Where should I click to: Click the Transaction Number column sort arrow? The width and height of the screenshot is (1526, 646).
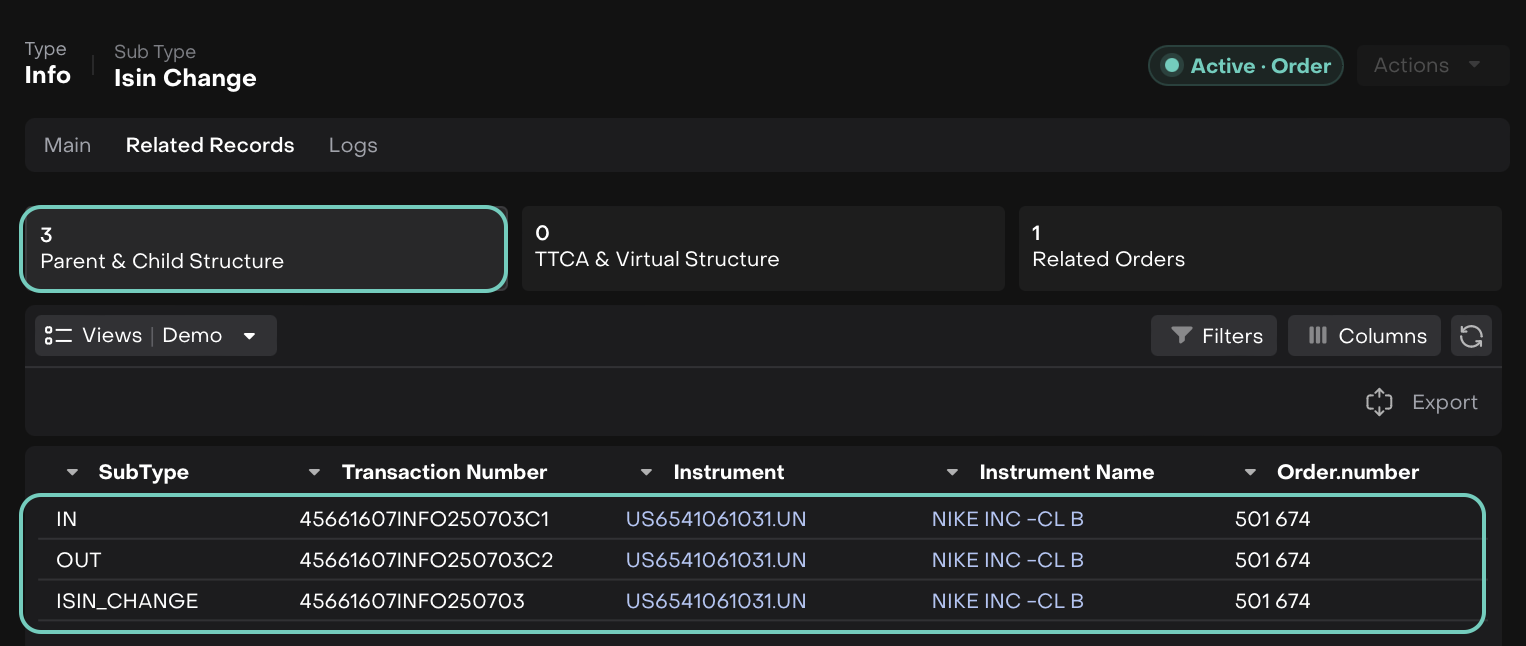(315, 473)
